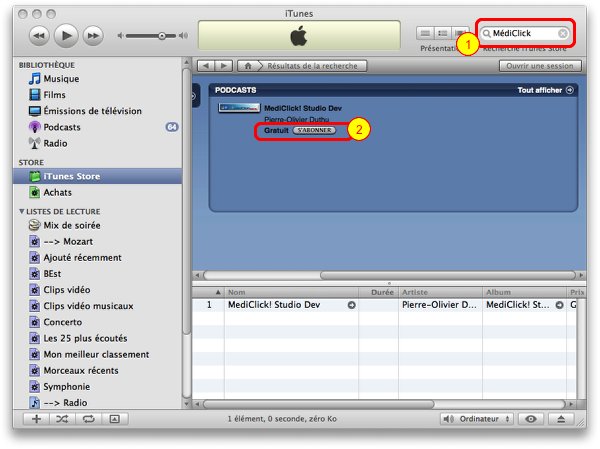The width and height of the screenshot is (600, 449).
Task: Open Les 25 plus écoutés playlist
Action: pyautogui.click(x=85, y=338)
